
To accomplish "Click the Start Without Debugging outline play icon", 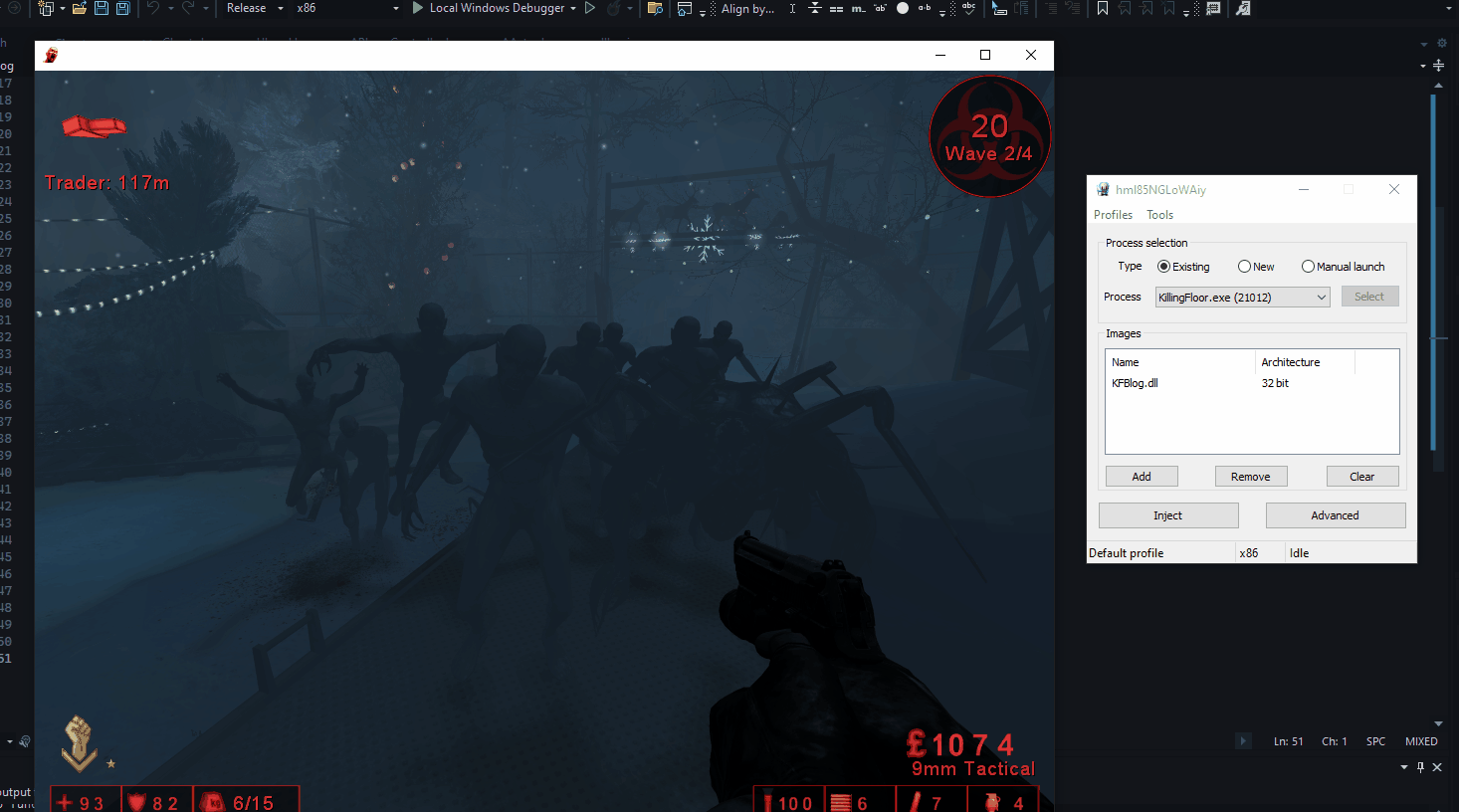I will point(590,8).
